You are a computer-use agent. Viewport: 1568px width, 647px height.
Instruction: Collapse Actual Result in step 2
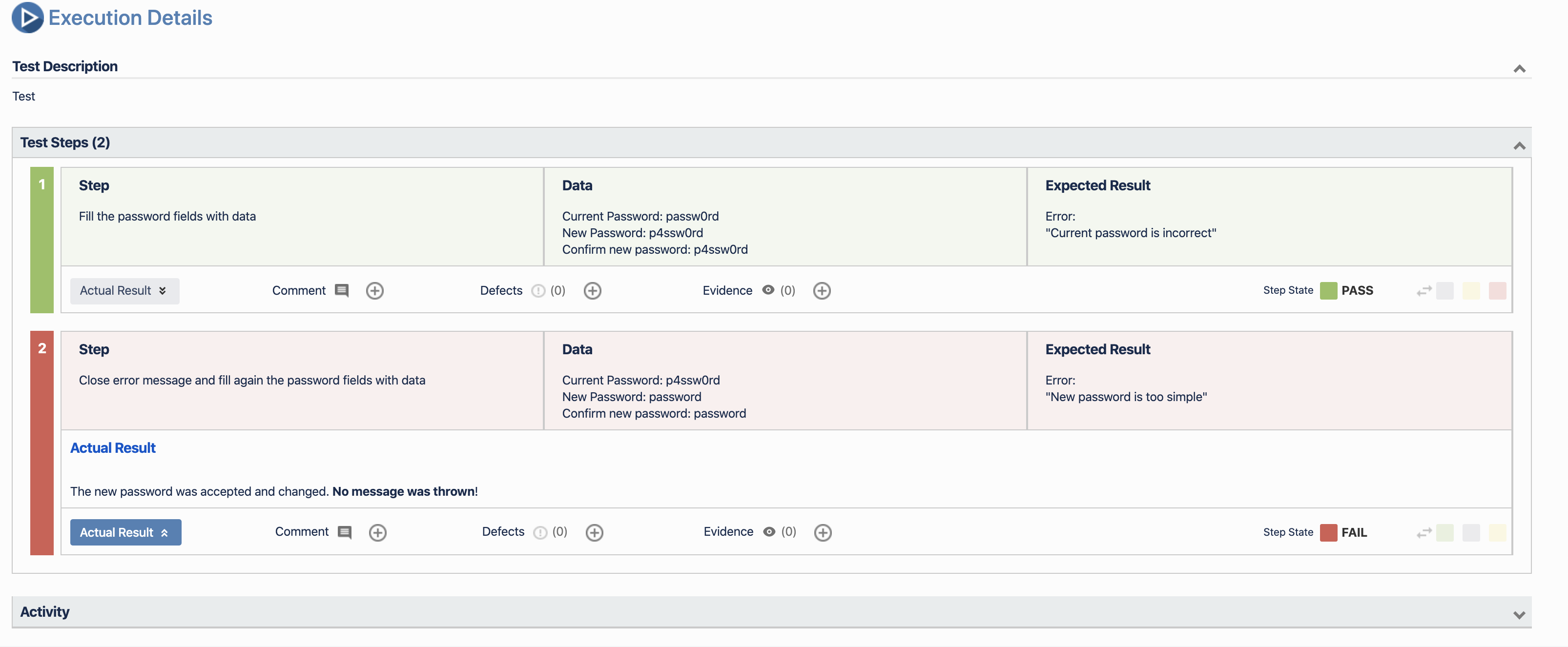point(125,532)
